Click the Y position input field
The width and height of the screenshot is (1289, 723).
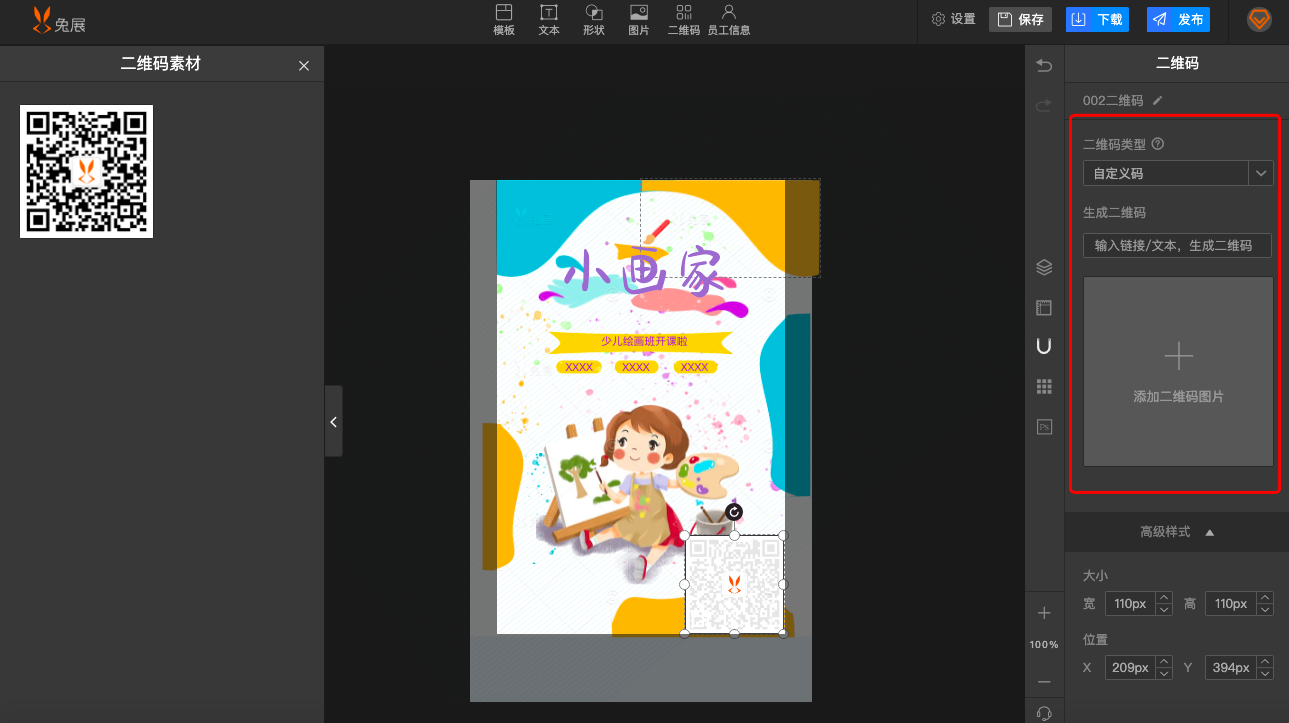click(1230, 667)
